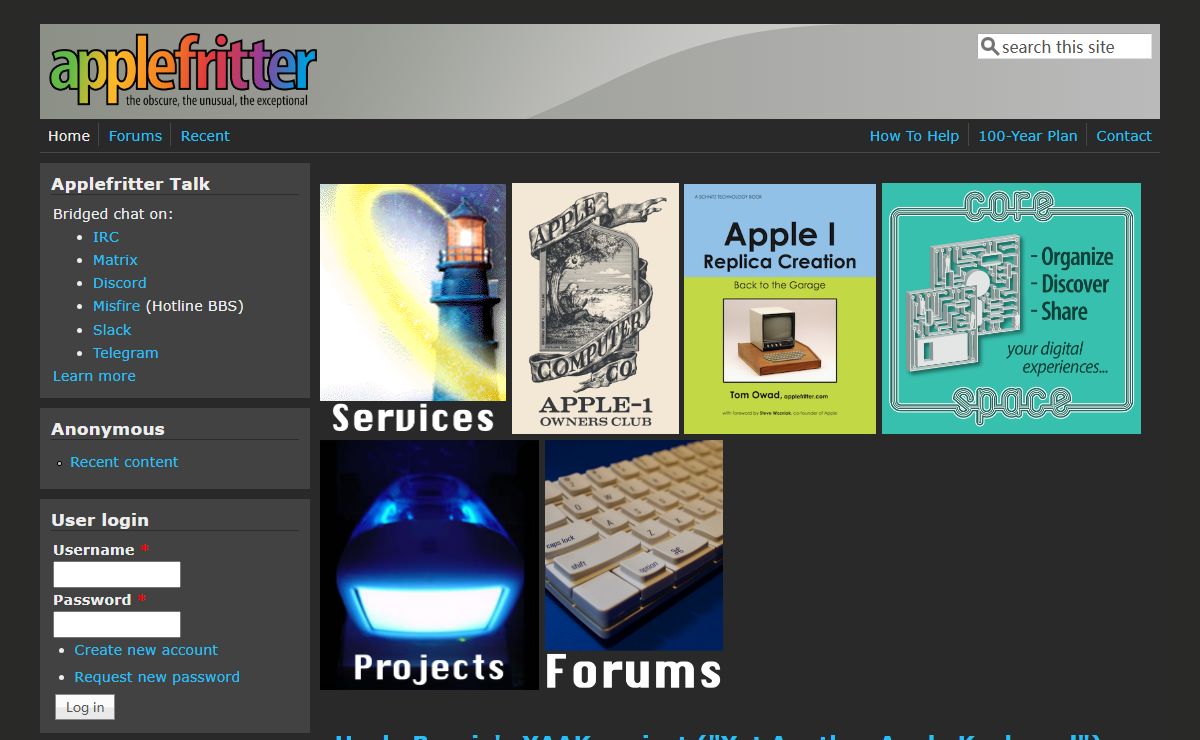Click Request new password link
This screenshot has width=1200, height=740.
tap(157, 677)
